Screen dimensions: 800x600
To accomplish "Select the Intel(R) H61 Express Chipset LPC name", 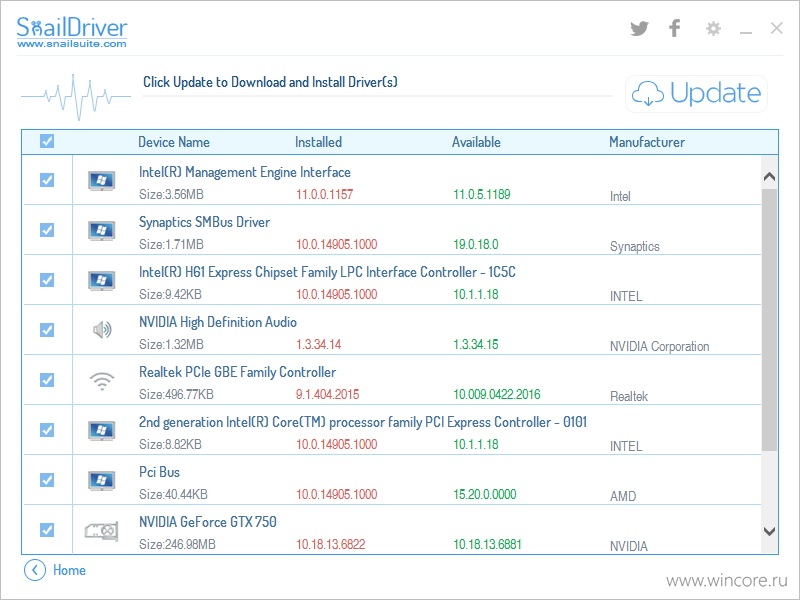I will point(327,272).
